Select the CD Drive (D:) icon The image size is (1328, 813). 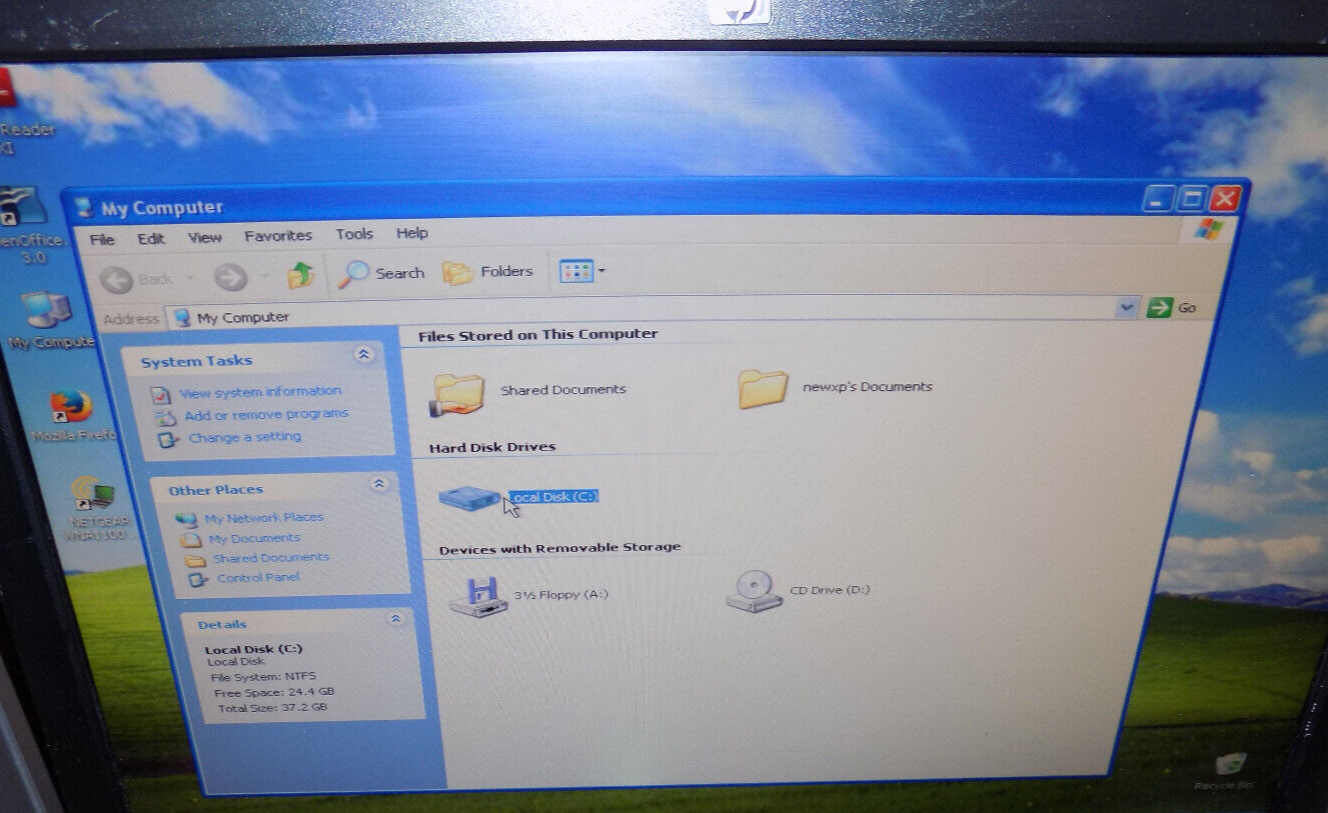pos(753,591)
